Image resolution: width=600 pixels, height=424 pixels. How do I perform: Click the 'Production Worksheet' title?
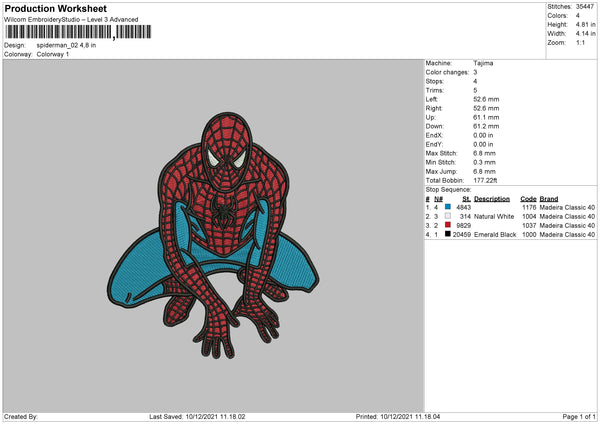point(56,8)
